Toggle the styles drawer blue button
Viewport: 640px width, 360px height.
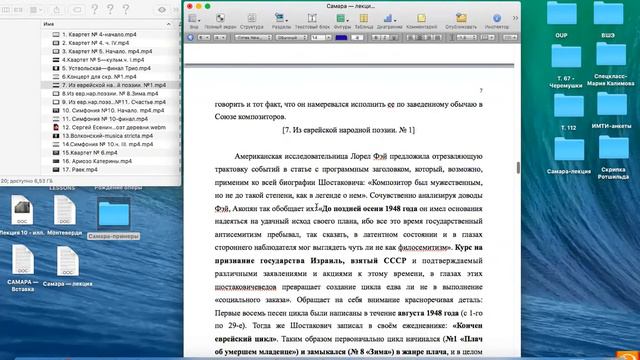(190, 38)
